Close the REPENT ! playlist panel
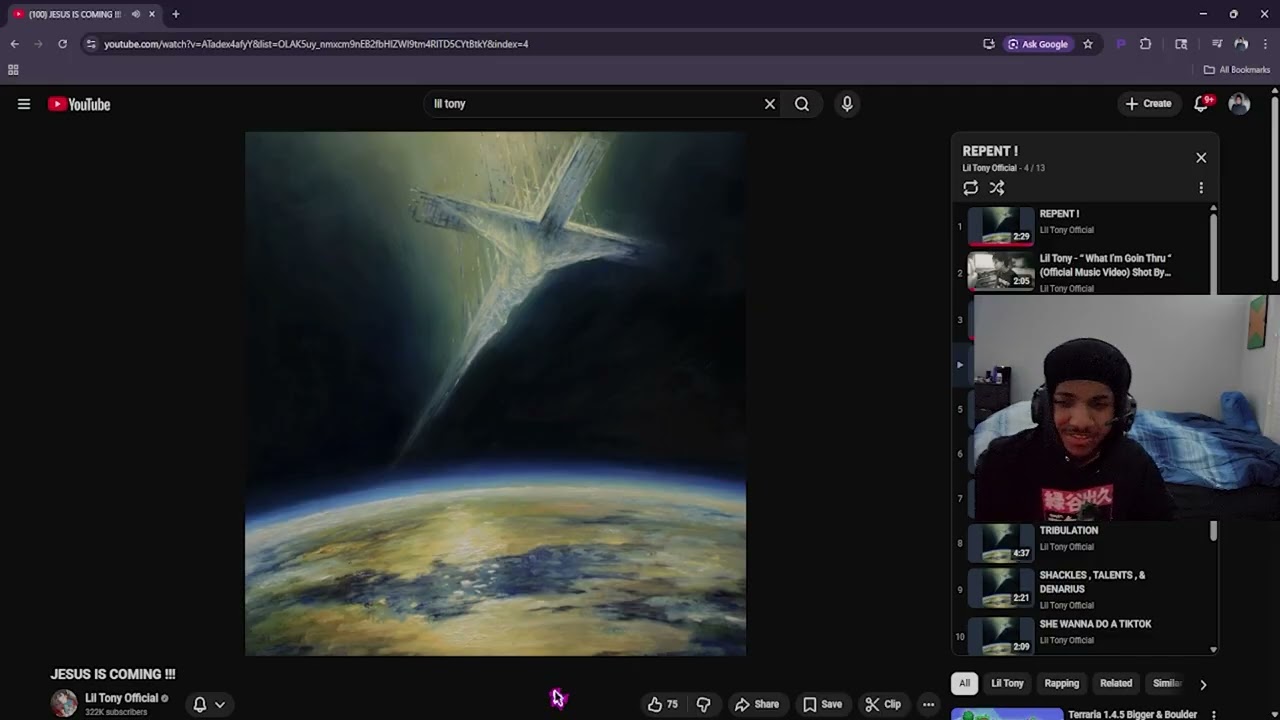Screen dimensions: 1280x720 point(1201,158)
